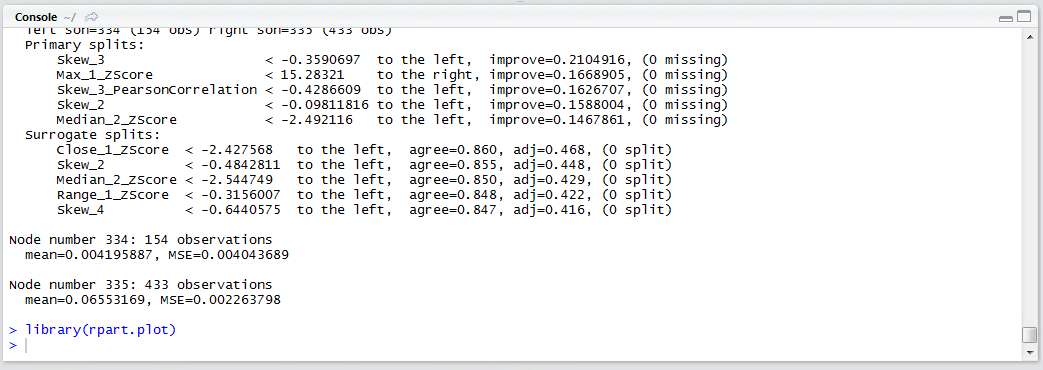Maximize the Console pane
This screenshot has height=370, width=1043.
1024,17
